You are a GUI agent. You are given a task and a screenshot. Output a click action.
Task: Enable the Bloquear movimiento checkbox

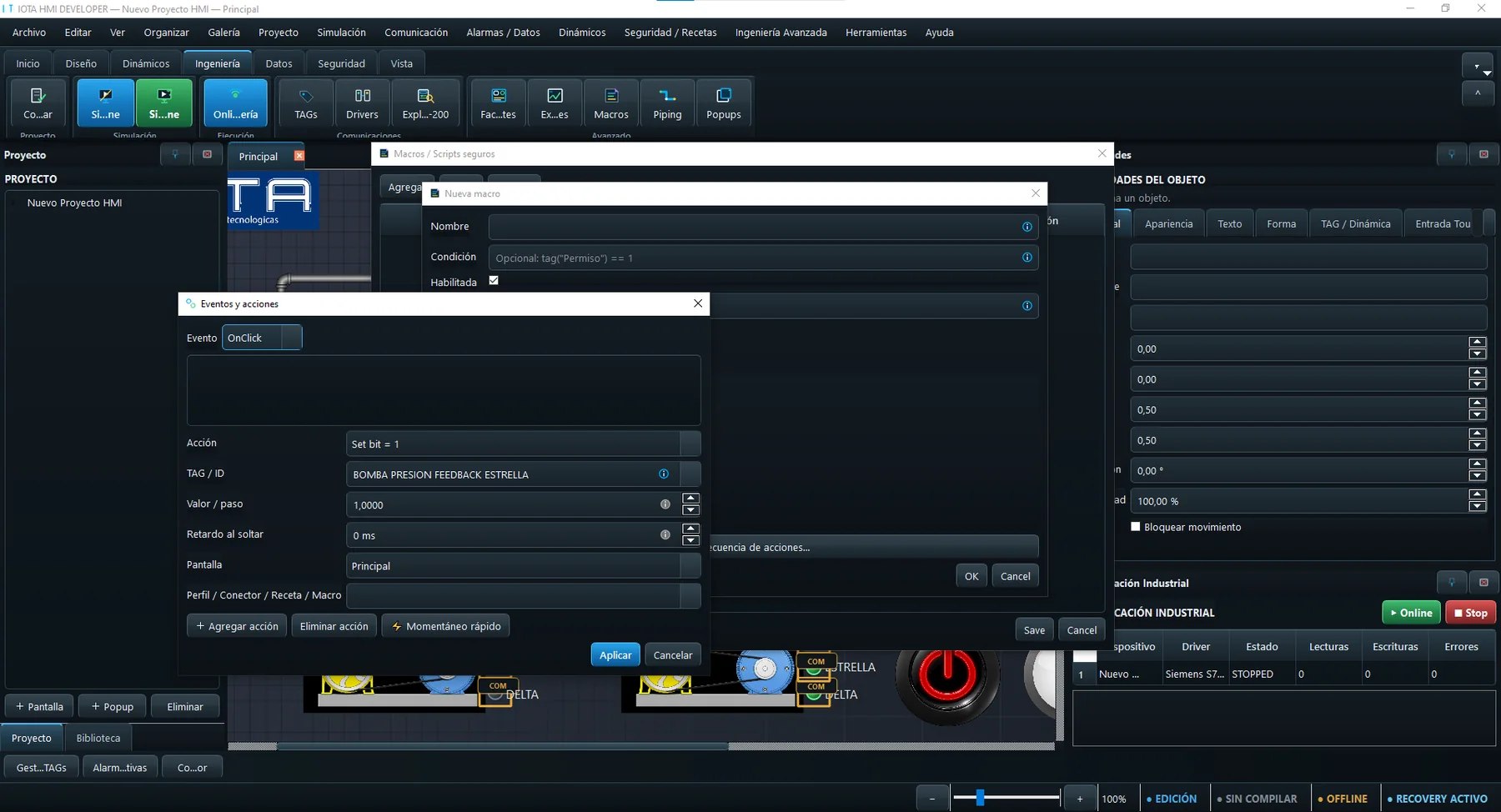click(1135, 527)
